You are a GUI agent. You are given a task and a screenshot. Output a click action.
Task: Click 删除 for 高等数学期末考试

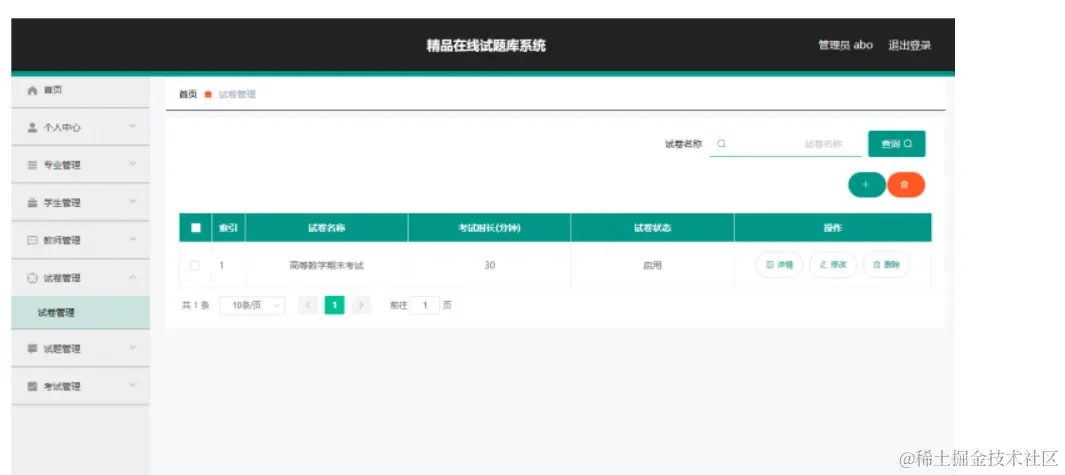point(886,265)
